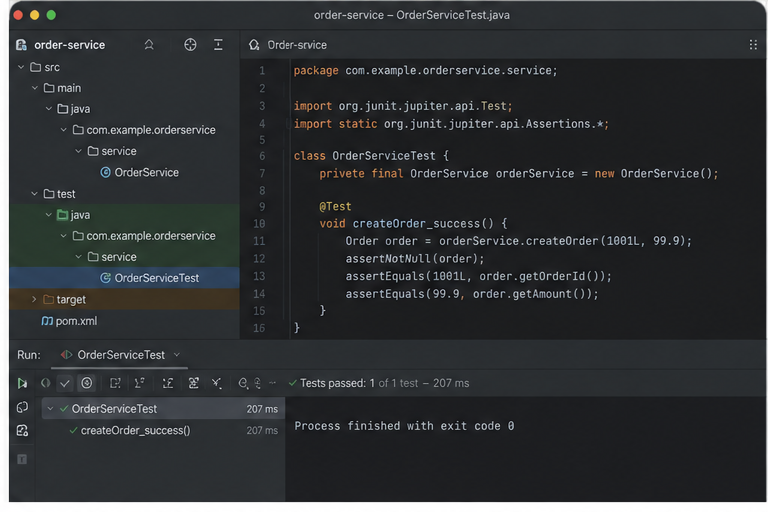Viewport: 768px width, 512px height.
Task: Click the pom.xml Maven icon
Action: point(47,321)
